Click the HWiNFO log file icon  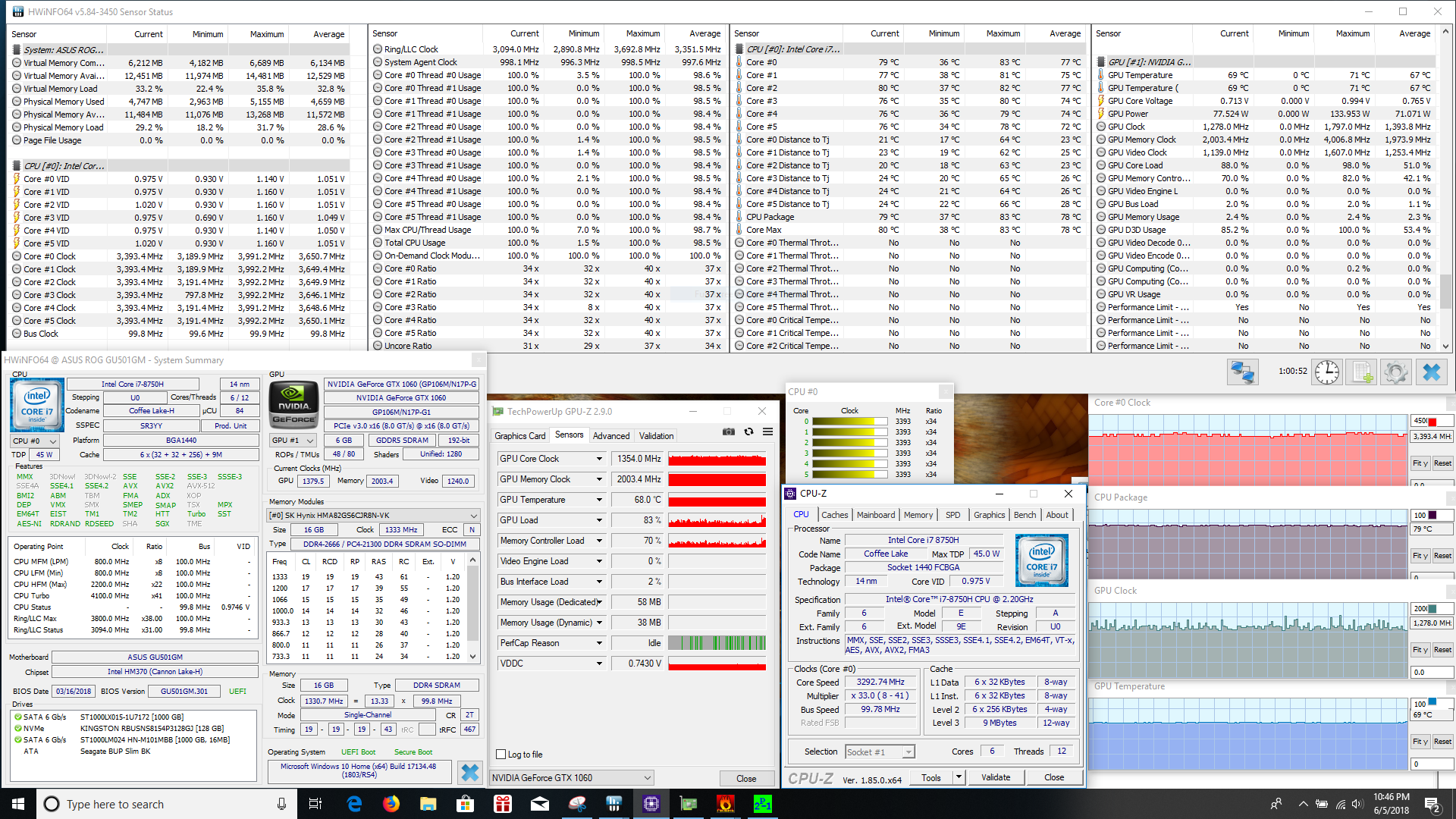tap(1362, 372)
